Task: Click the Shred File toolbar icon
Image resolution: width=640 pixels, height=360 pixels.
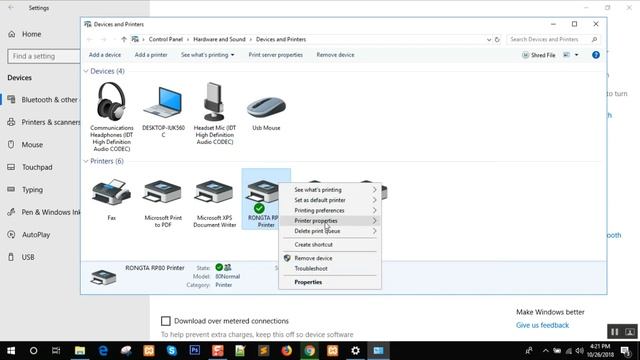Action: coord(525,55)
